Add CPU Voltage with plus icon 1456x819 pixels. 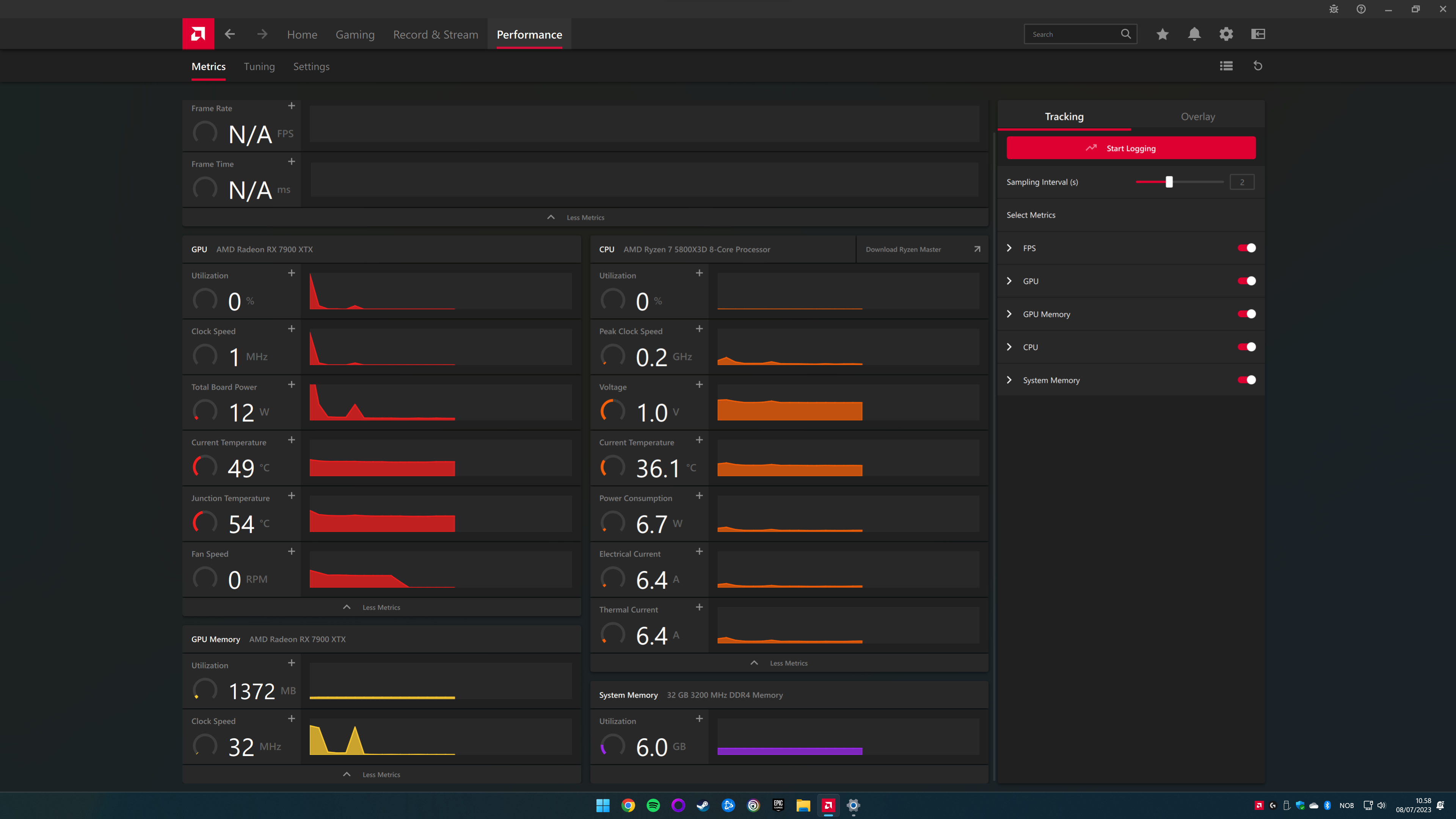(x=699, y=384)
